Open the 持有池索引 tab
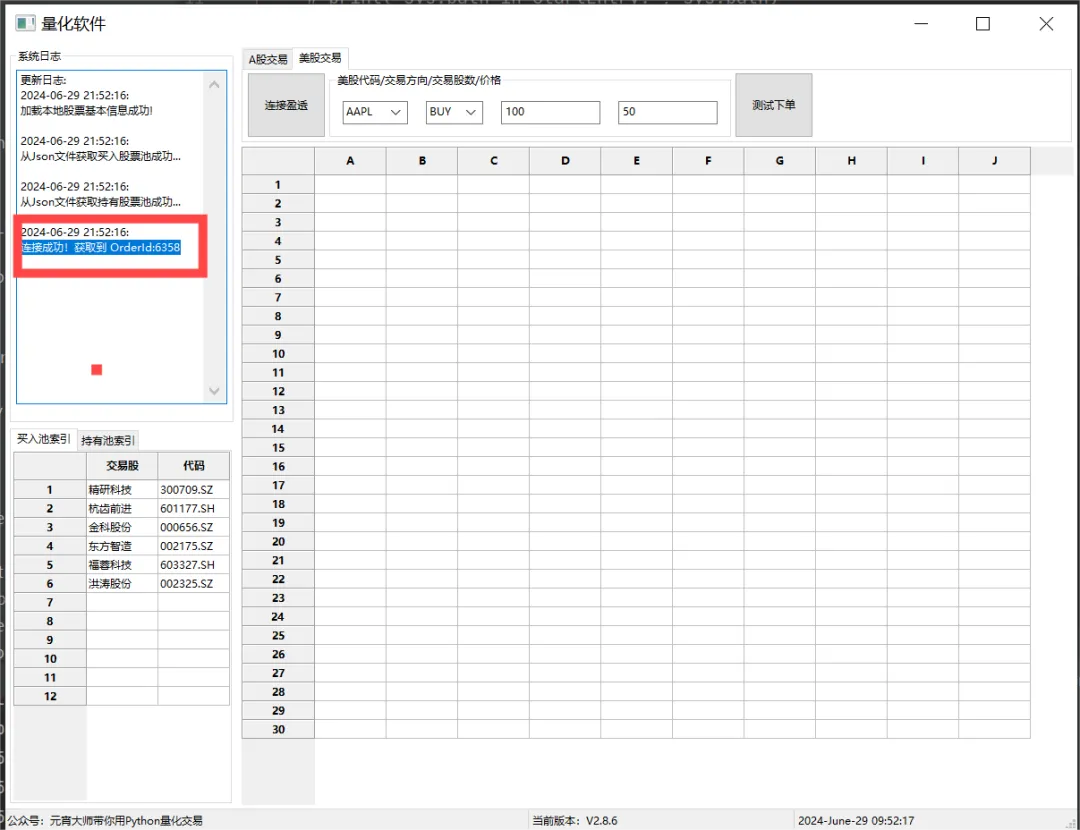This screenshot has height=830, width=1080. point(108,440)
